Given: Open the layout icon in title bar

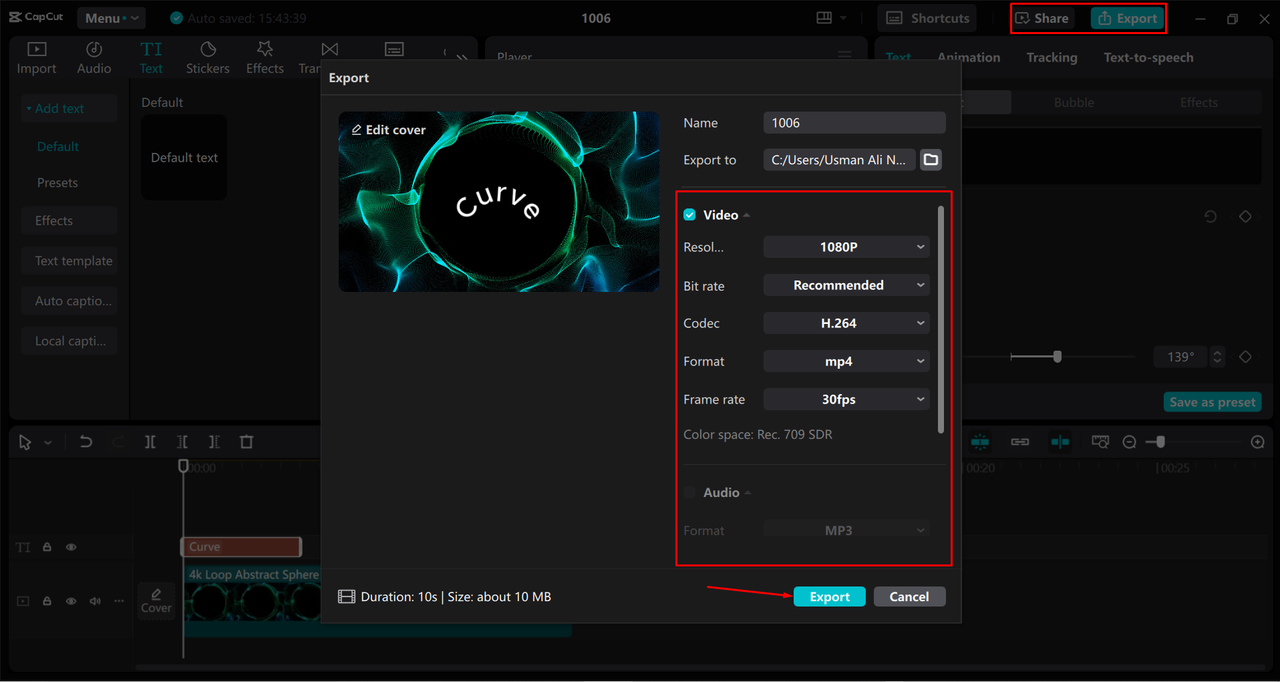Looking at the screenshot, I should pos(825,18).
